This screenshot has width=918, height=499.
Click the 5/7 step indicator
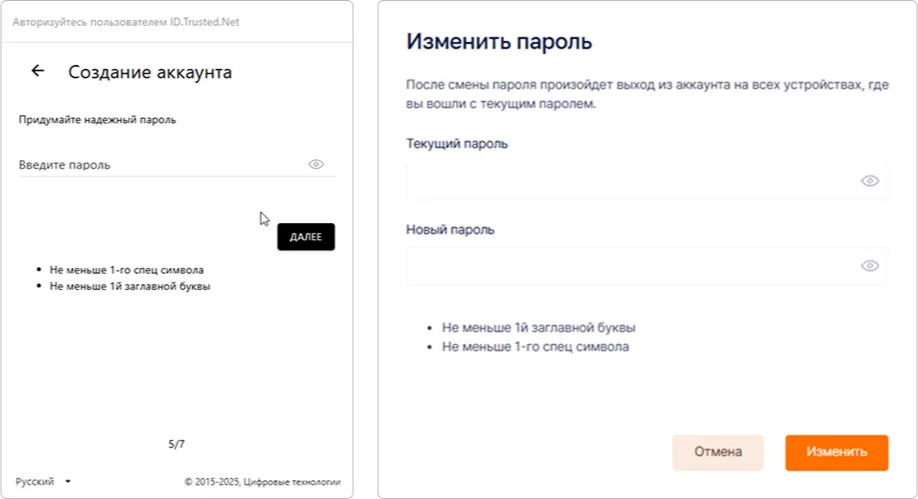click(x=176, y=443)
